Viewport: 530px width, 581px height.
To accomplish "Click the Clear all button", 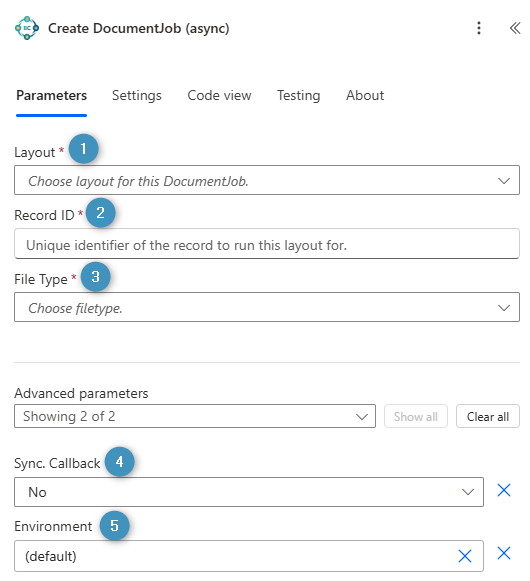I will tap(488, 416).
